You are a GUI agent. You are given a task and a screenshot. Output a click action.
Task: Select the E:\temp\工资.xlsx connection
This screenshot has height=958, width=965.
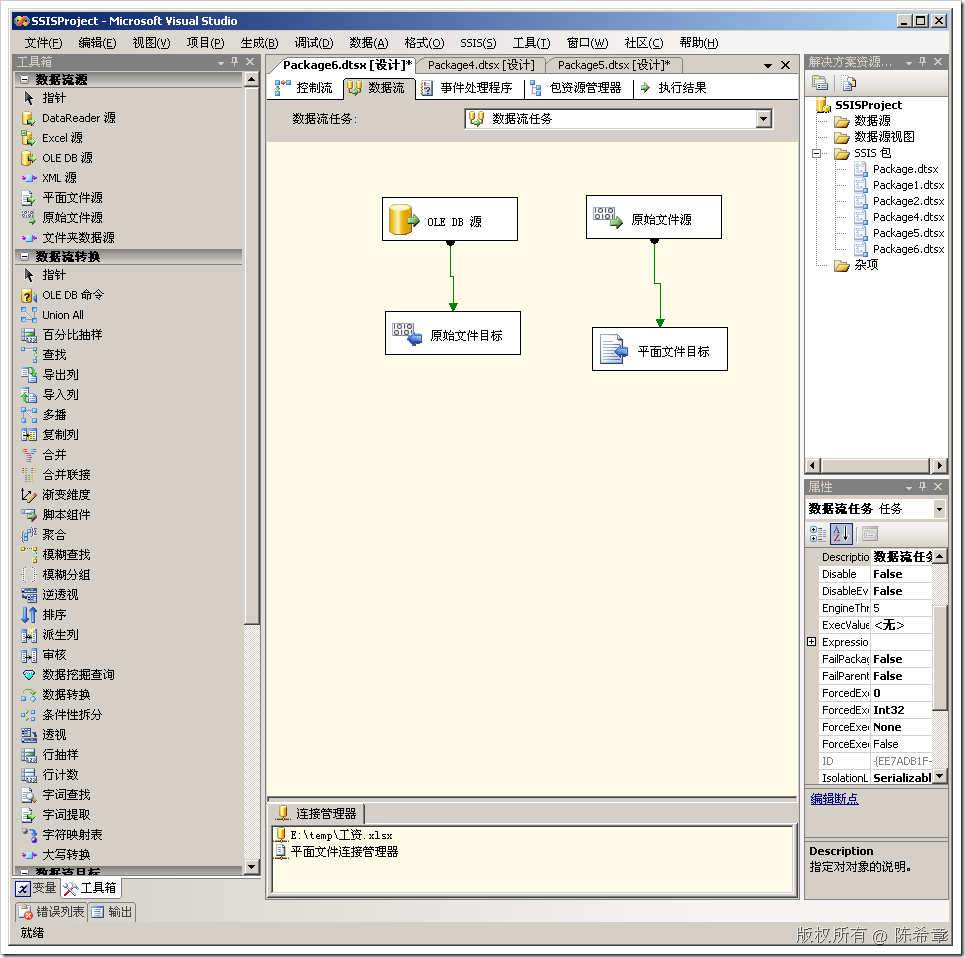[x=334, y=835]
